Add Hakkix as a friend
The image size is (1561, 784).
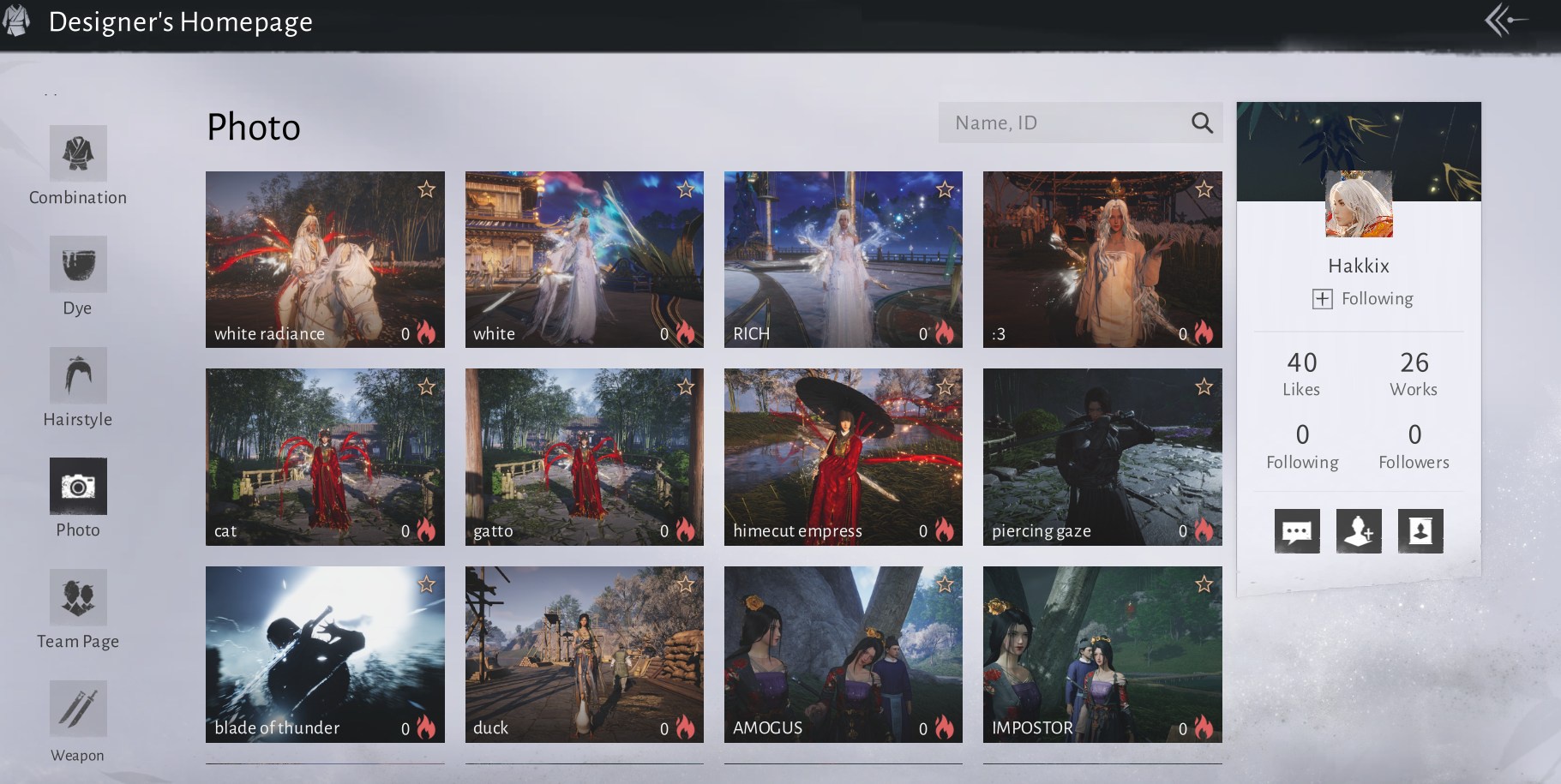1359,531
